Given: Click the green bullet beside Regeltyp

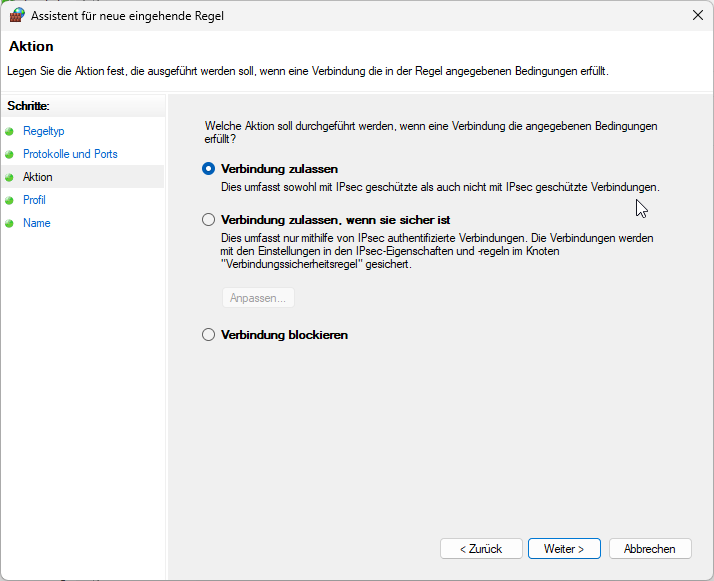Looking at the screenshot, I should coord(11,131).
